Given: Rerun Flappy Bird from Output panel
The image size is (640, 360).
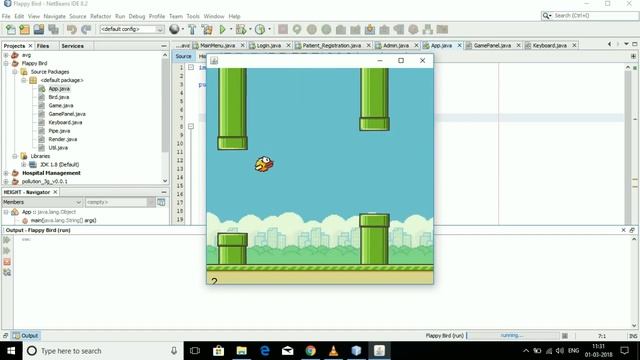Looking at the screenshot, I should click(7, 240).
